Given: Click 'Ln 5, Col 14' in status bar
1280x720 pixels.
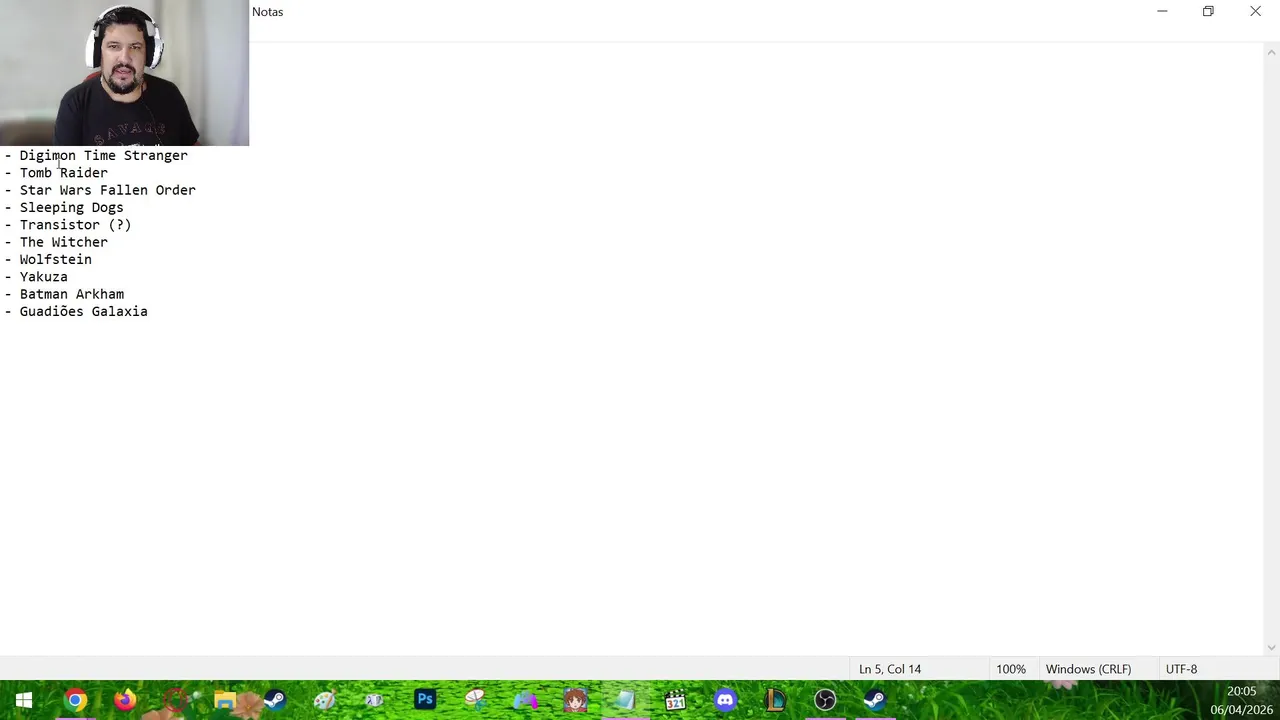Looking at the screenshot, I should pyautogui.click(x=890, y=669).
